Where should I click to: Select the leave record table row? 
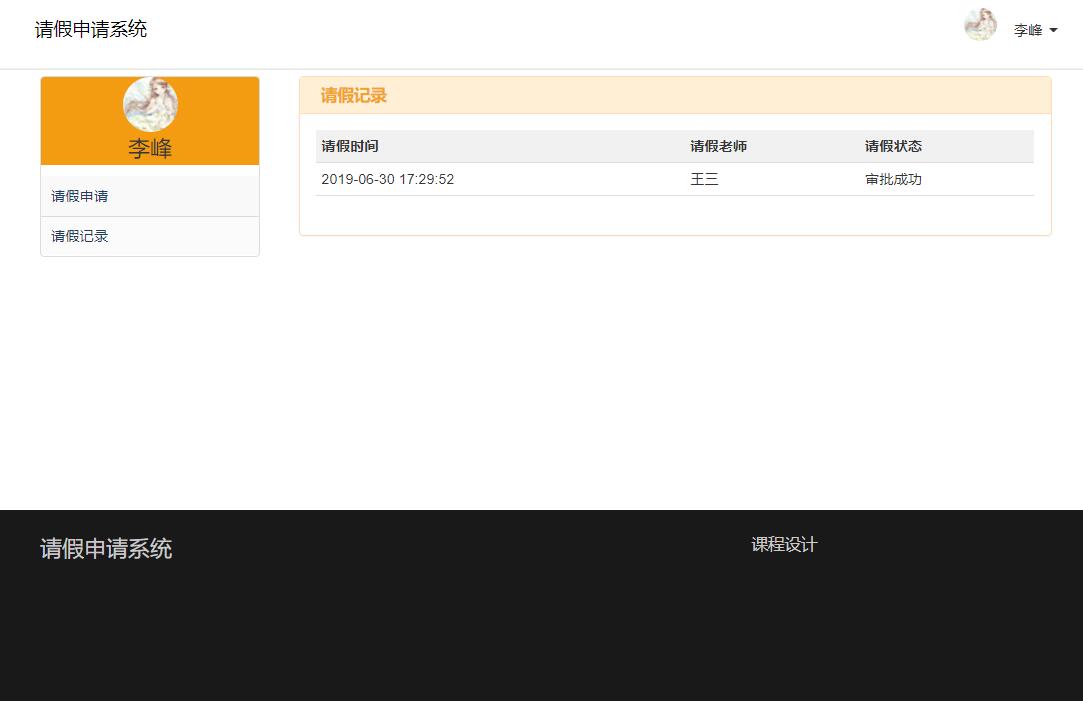(550, 179)
